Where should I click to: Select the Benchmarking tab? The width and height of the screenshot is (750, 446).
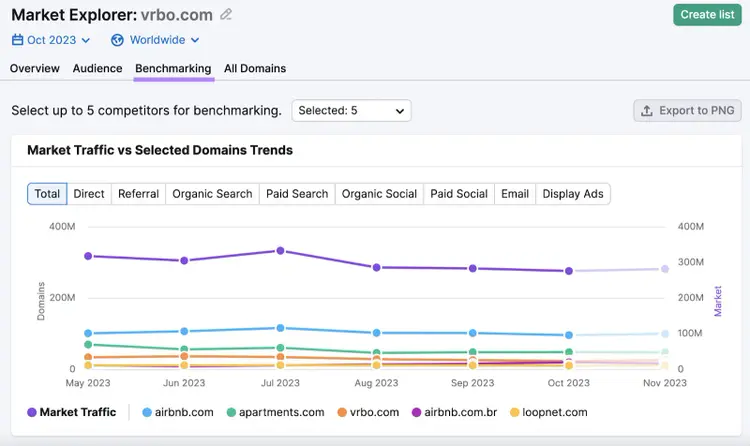(x=173, y=68)
